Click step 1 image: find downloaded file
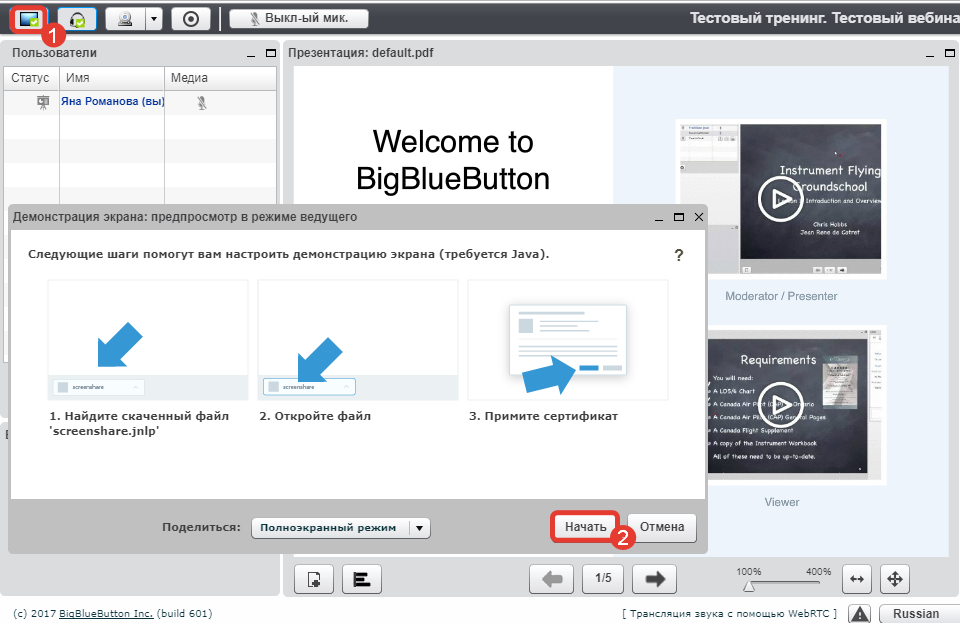The height and width of the screenshot is (623, 960). [148, 340]
